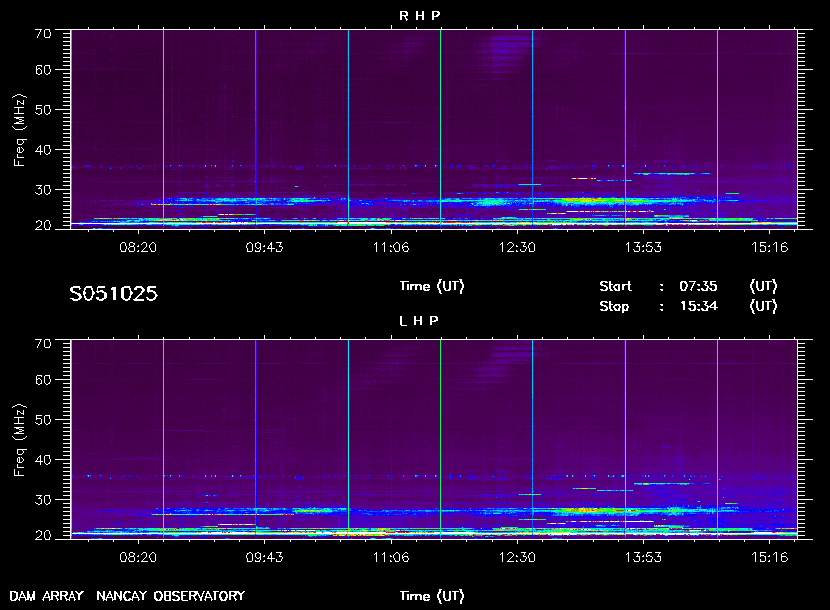Click the 'Start' label
This screenshot has width=830, height=610.
pyautogui.click(x=615, y=286)
